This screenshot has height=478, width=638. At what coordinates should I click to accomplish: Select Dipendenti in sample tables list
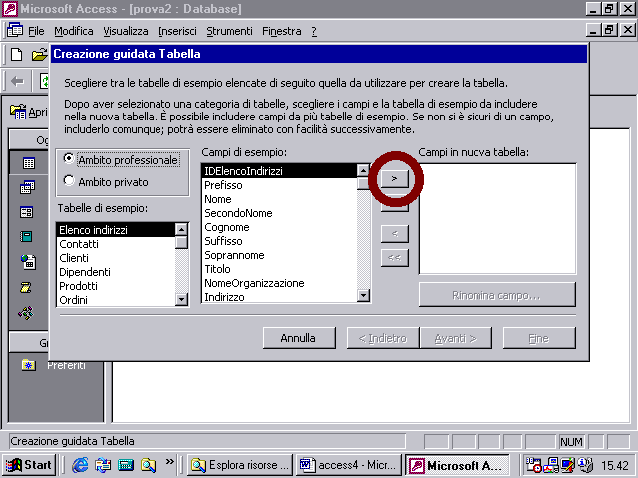(116, 272)
